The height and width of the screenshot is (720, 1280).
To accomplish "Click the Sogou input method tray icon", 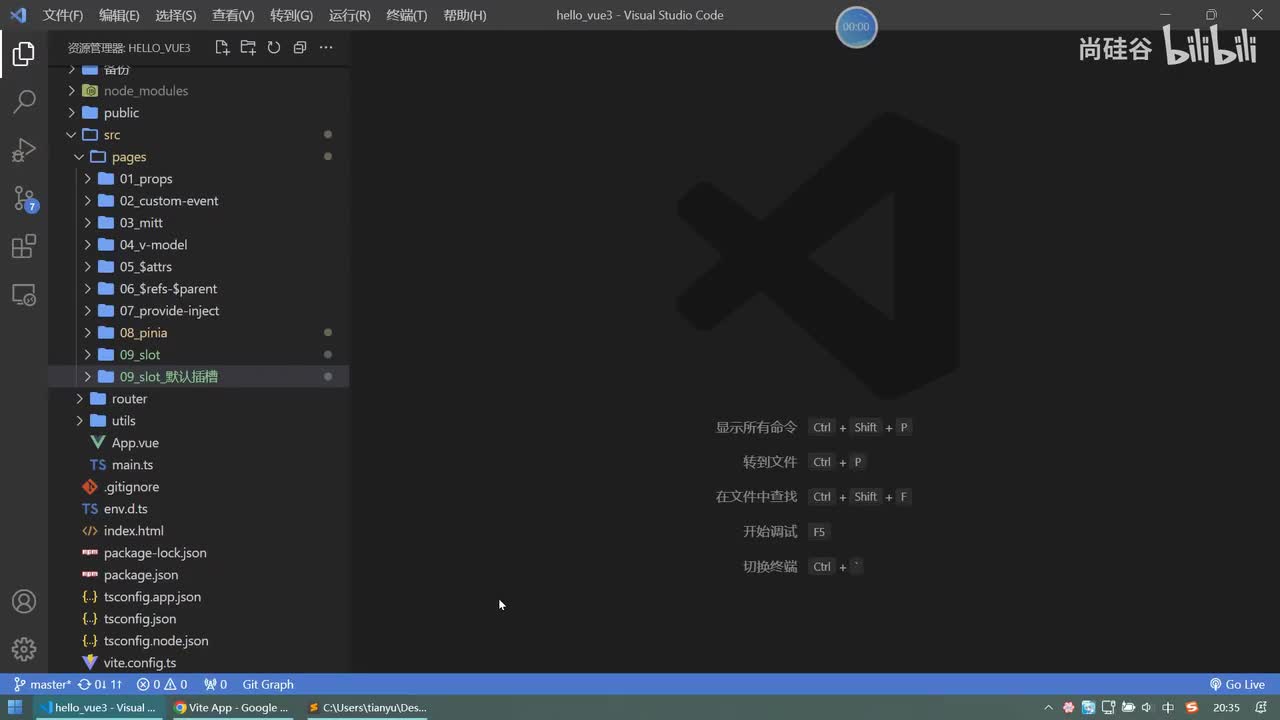I will coord(1191,707).
